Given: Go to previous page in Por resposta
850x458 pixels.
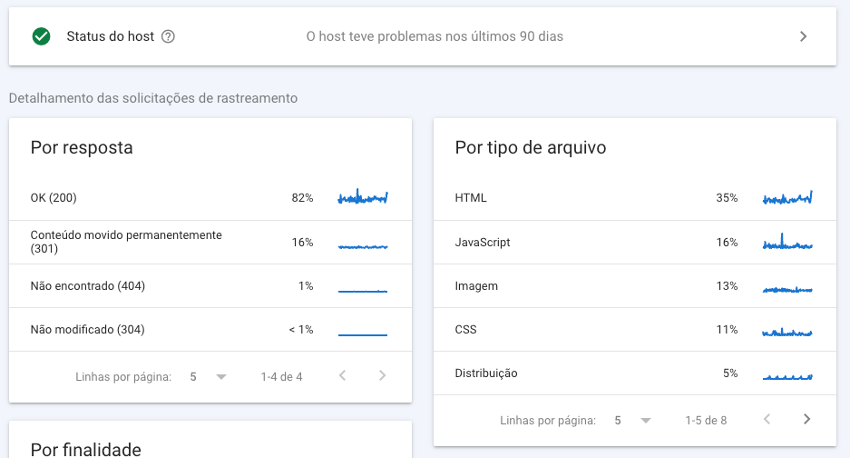Looking at the screenshot, I should [342, 376].
